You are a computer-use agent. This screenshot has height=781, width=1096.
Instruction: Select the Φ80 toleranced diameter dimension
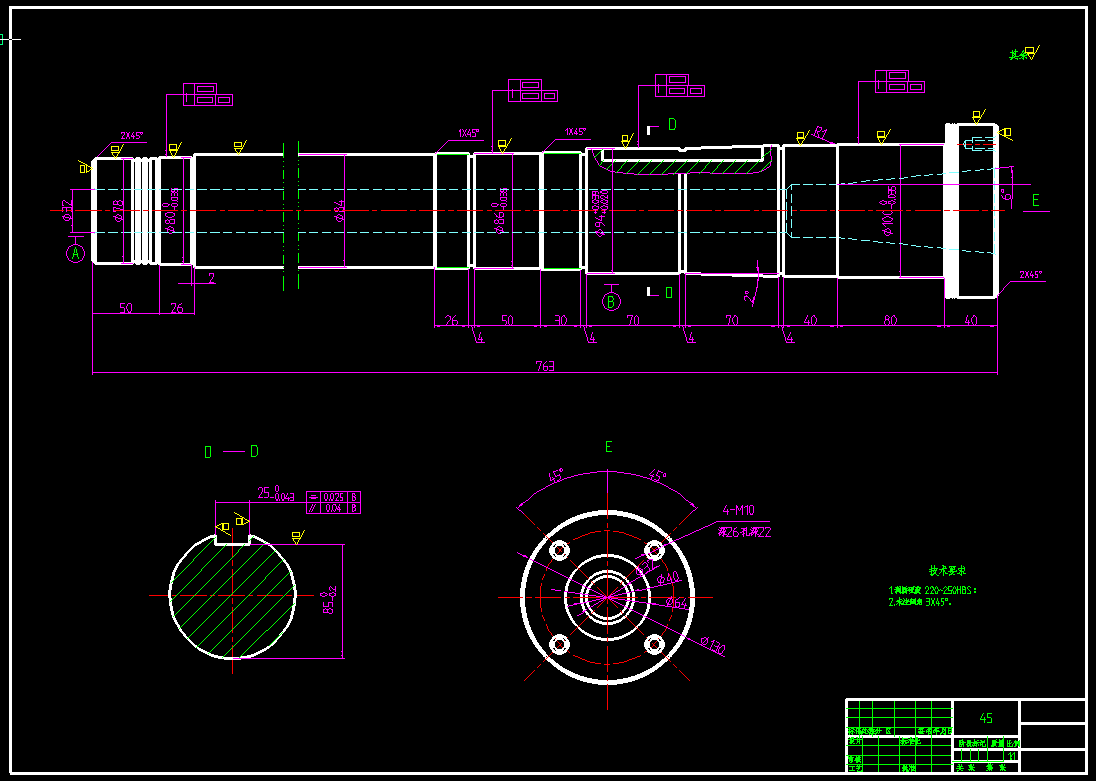point(171,210)
